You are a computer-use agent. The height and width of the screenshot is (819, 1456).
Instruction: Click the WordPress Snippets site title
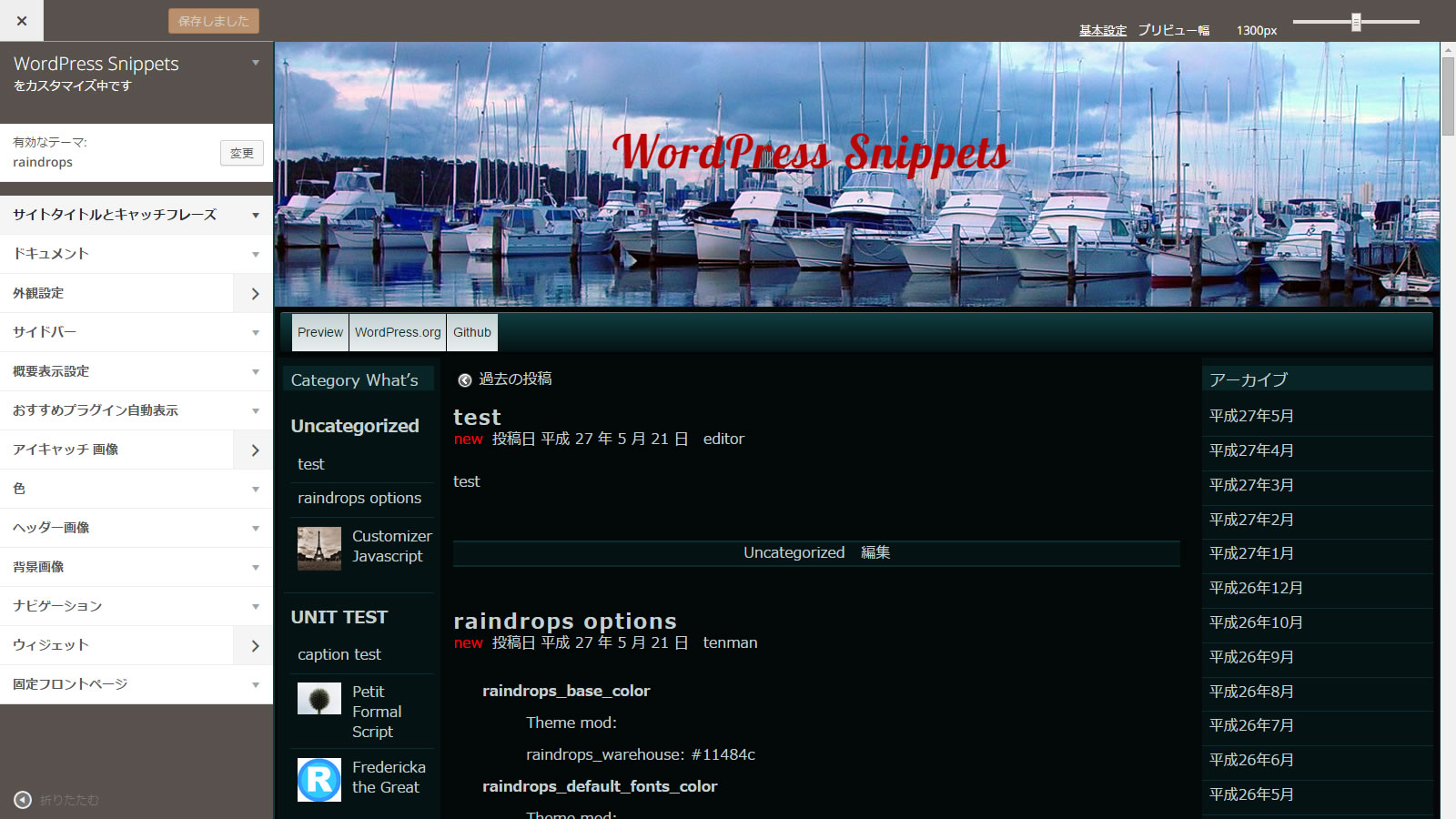pyautogui.click(x=811, y=153)
